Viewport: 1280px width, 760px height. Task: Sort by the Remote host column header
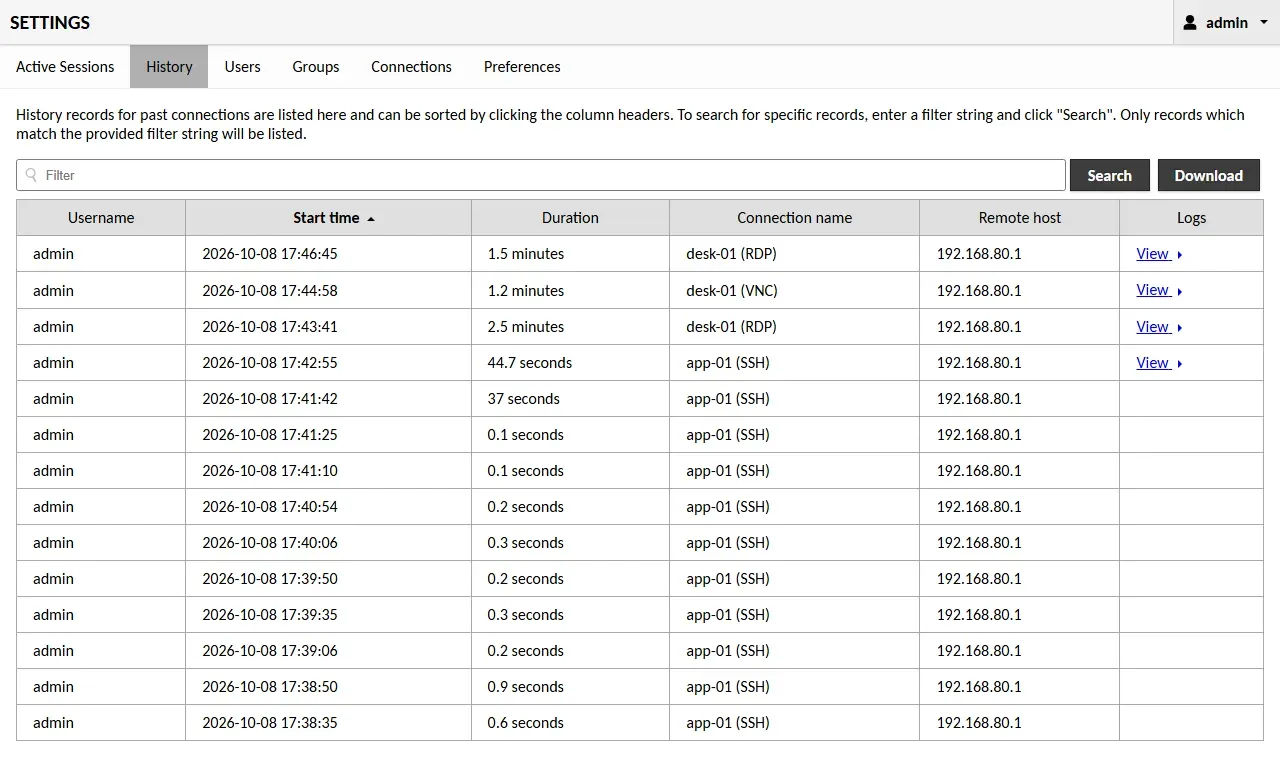point(1020,218)
